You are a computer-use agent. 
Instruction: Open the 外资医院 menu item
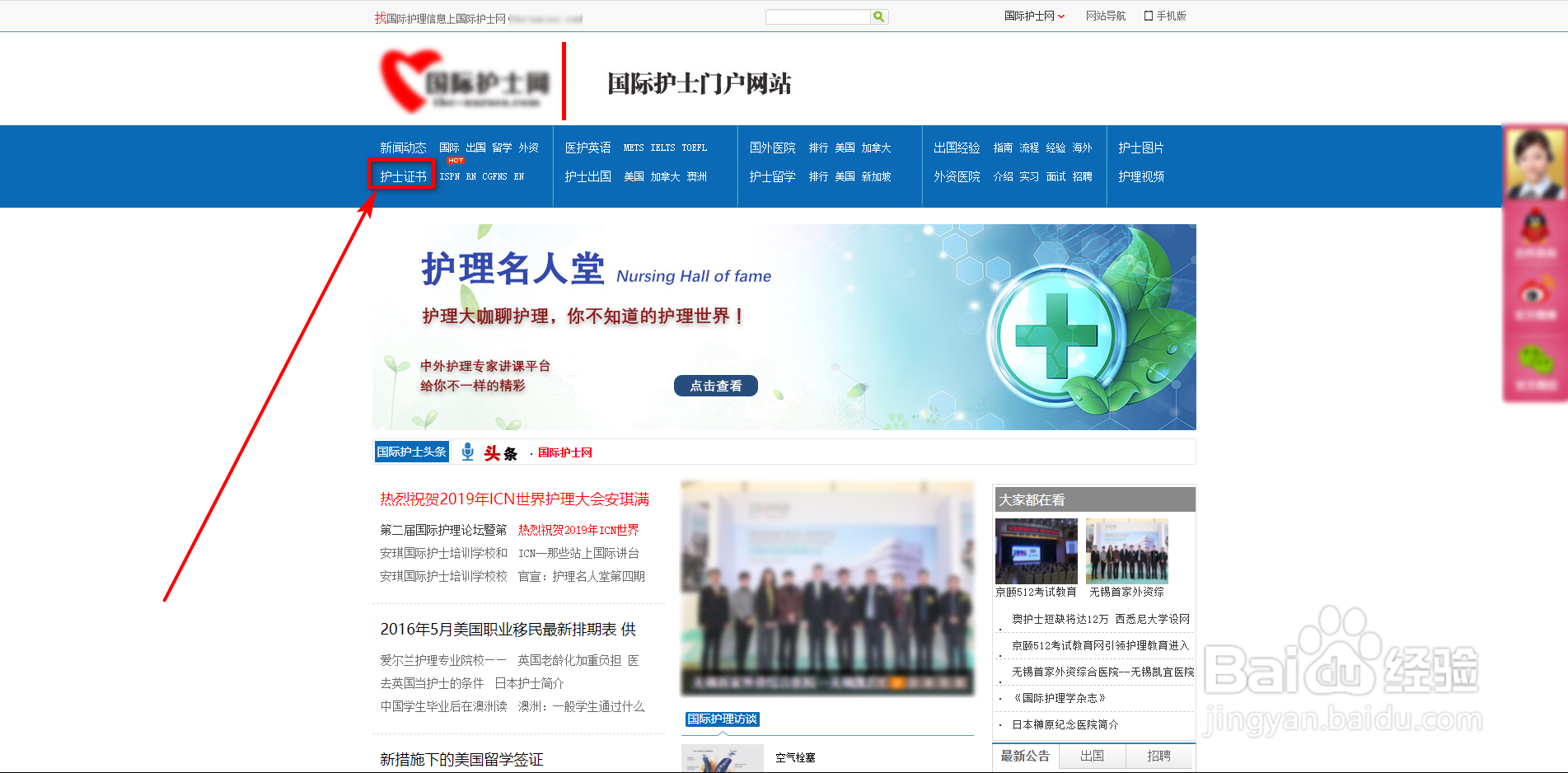(957, 176)
